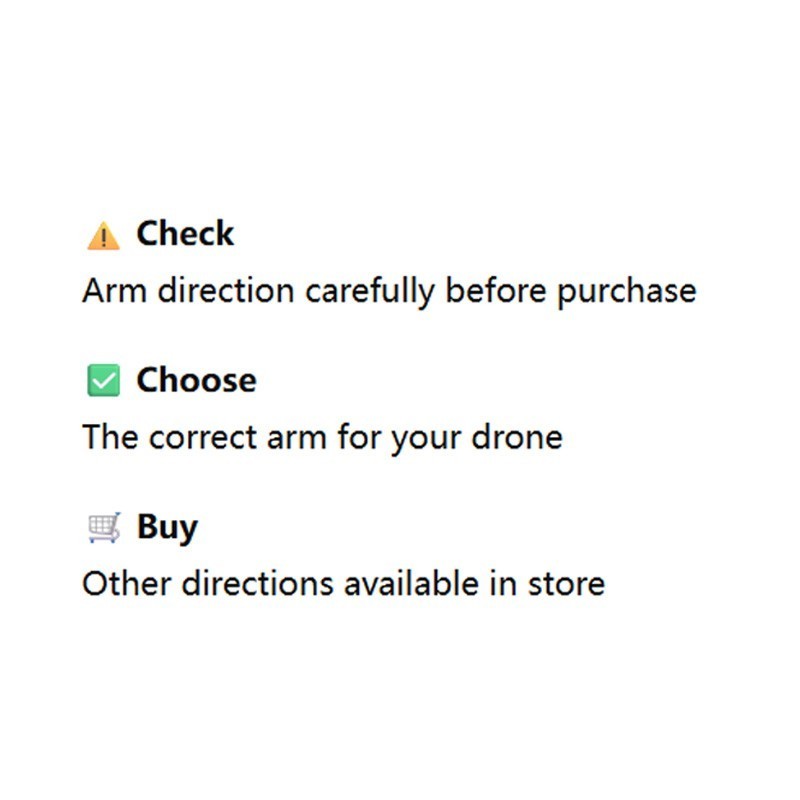
Task: Click the word "before" in the Check description
Action: pos(496,291)
